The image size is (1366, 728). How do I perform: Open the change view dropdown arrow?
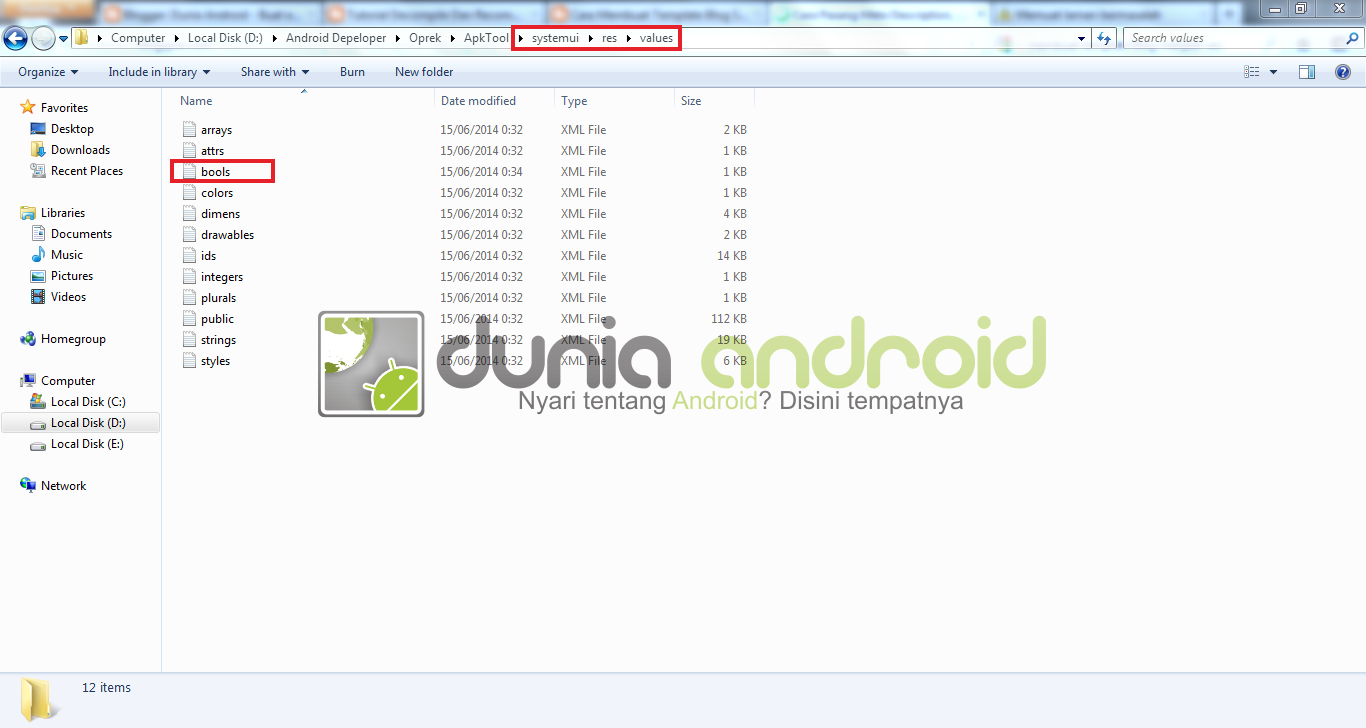(1272, 71)
